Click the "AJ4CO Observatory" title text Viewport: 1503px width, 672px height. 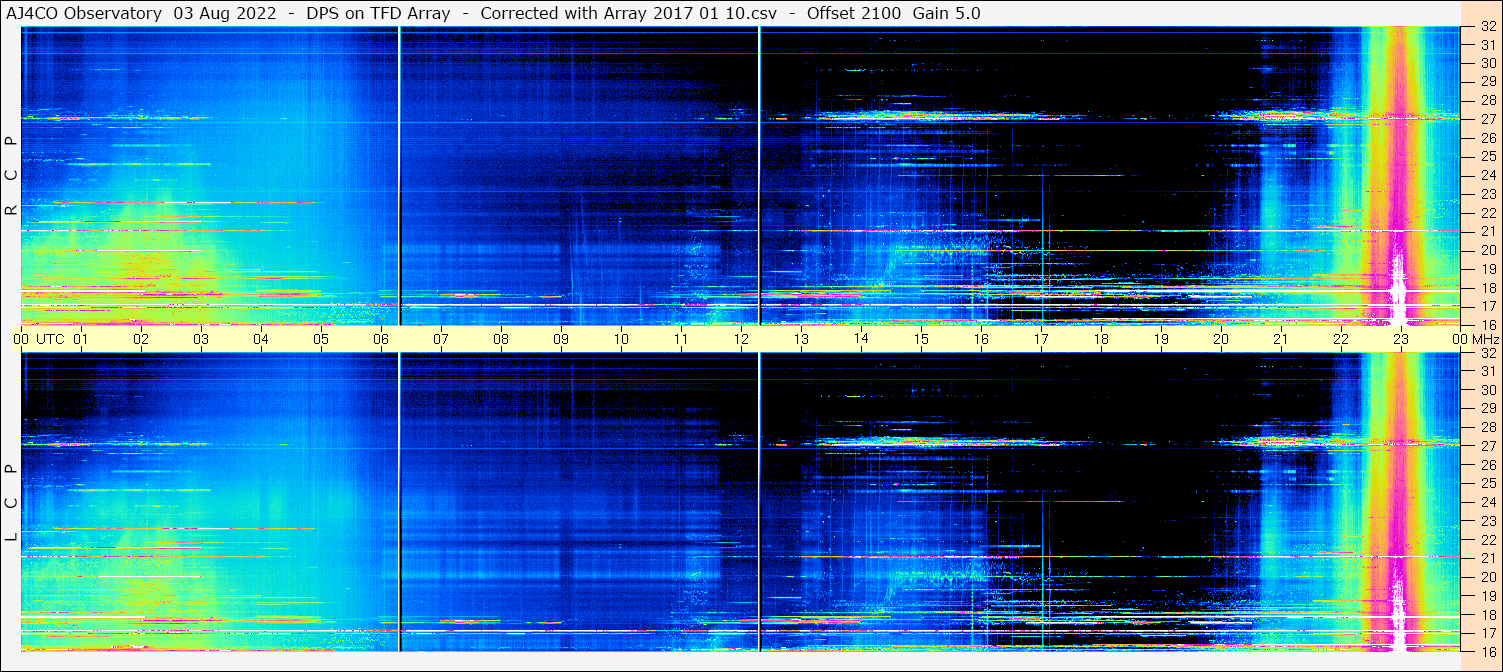tap(85, 13)
